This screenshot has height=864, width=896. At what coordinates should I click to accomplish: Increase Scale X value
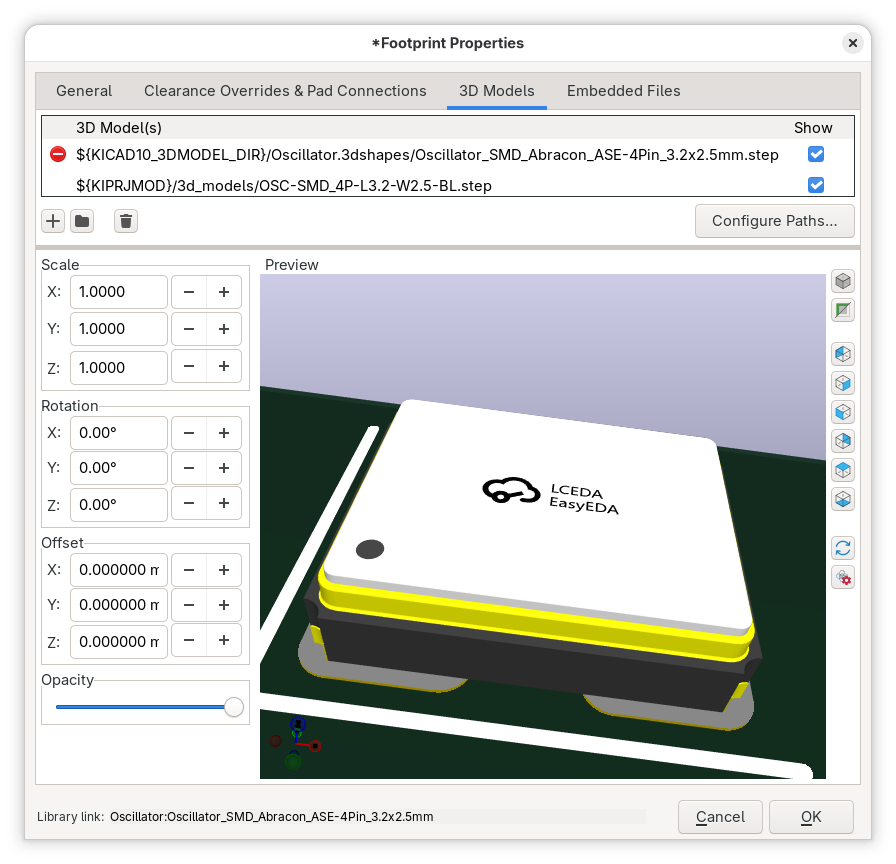[224, 292]
